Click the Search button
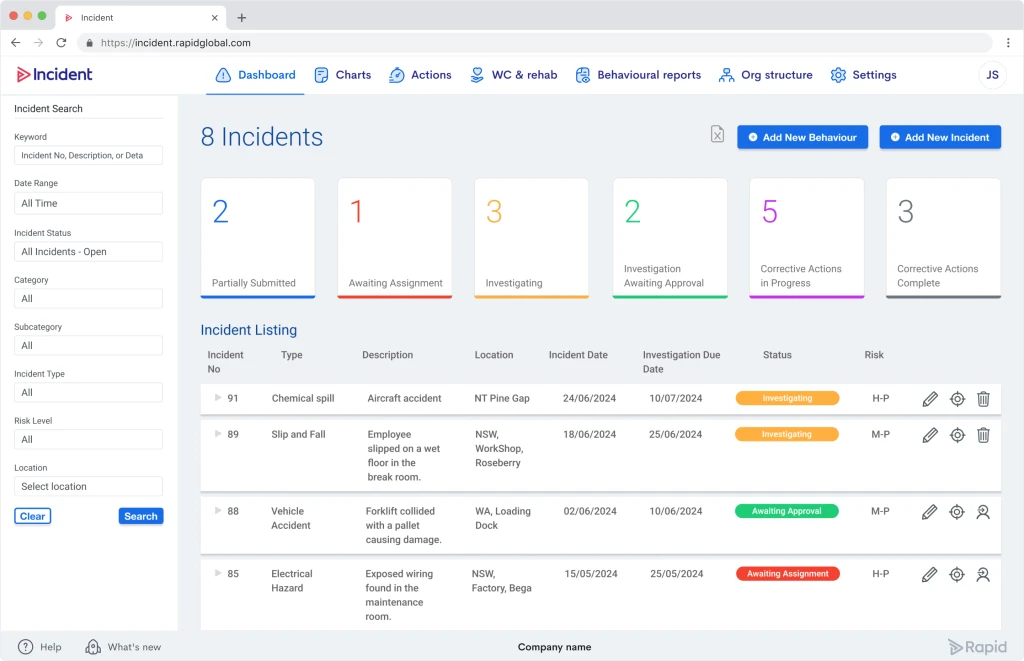This screenshot has height=661, width=1024. click(x=141, y=516)
